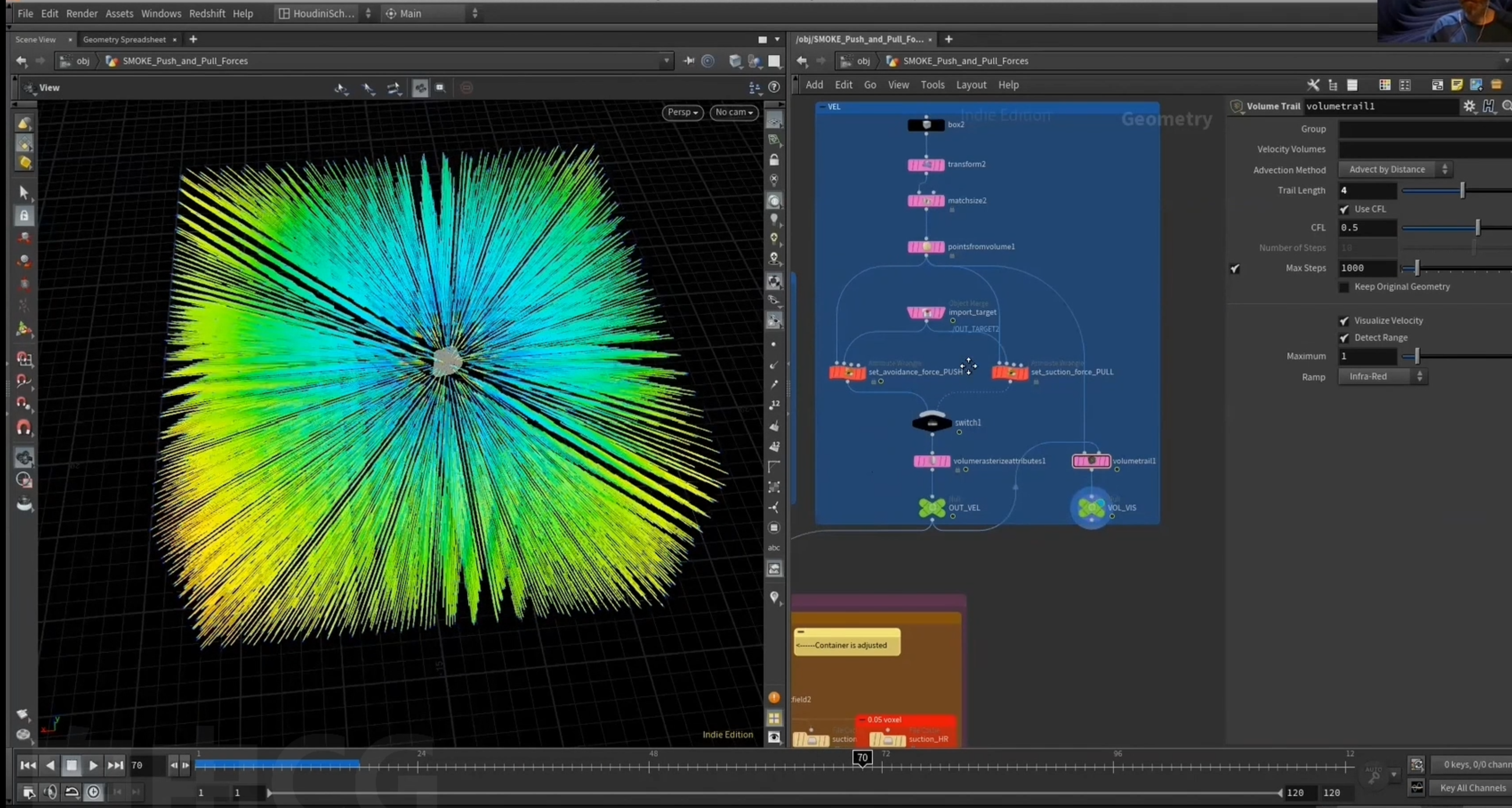Select the box2 node in network
Image resolution: width=1512 pixels, height=808 pixels.
[x=926, y=125]
